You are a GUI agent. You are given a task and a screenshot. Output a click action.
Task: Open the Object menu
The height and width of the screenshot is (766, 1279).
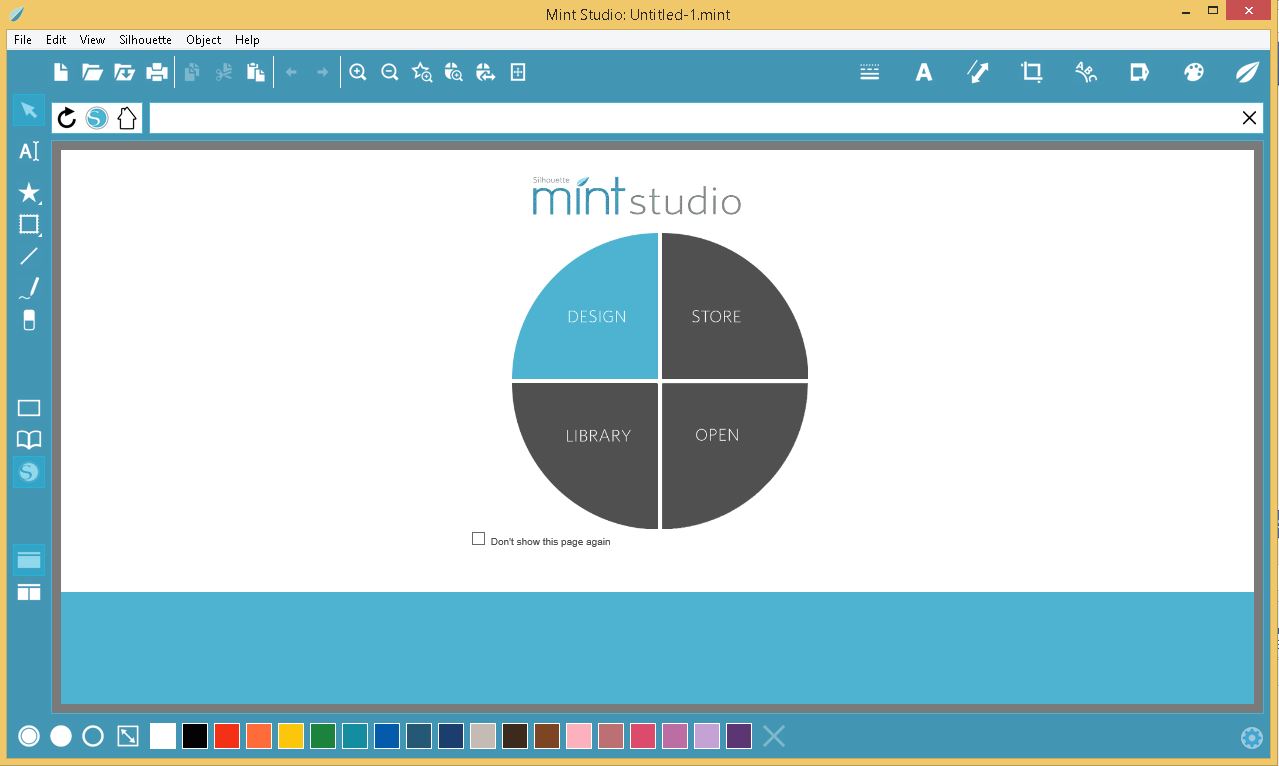[x=204, y=40]
